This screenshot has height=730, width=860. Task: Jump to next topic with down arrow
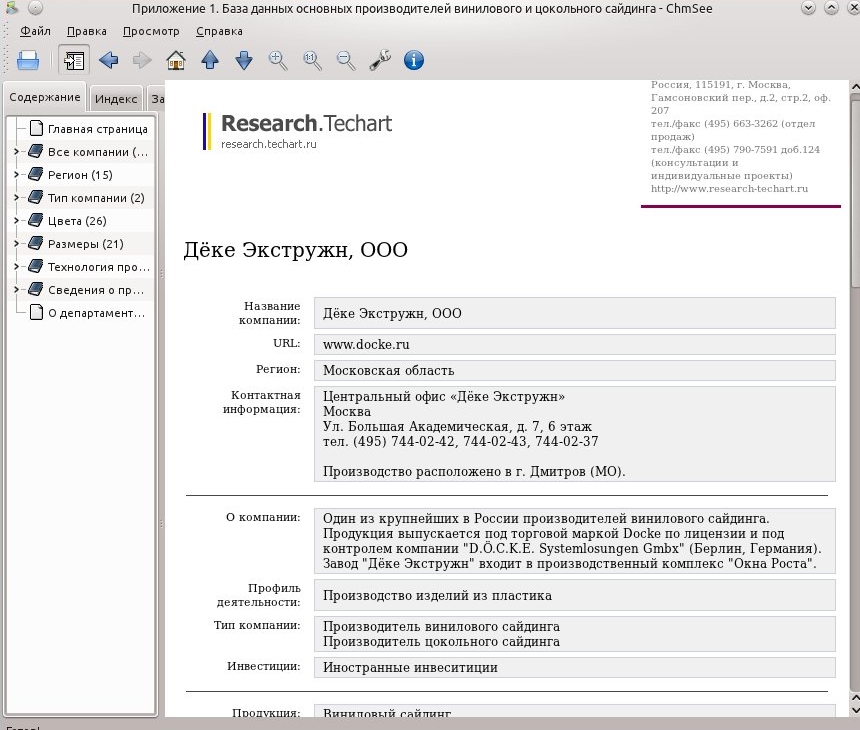click(244, 60)
